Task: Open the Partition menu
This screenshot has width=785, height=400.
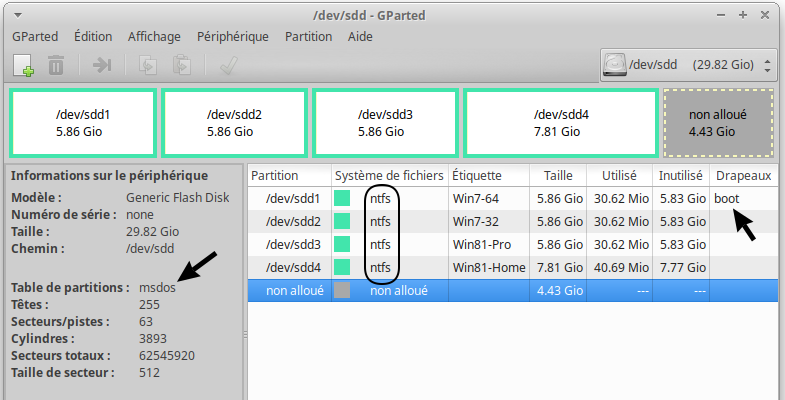Action: tap(308, 37)
